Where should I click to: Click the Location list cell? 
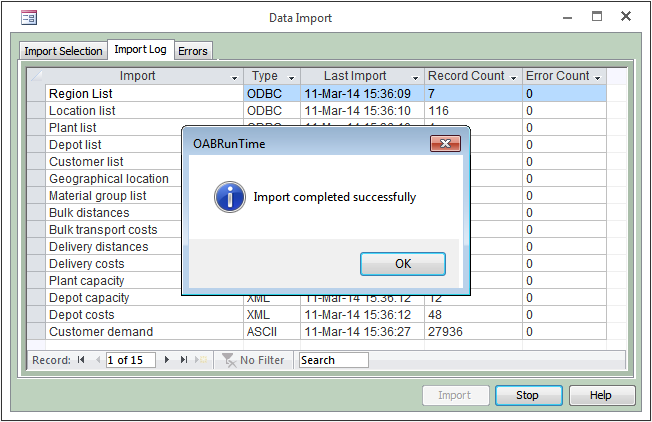pos(144,111)
